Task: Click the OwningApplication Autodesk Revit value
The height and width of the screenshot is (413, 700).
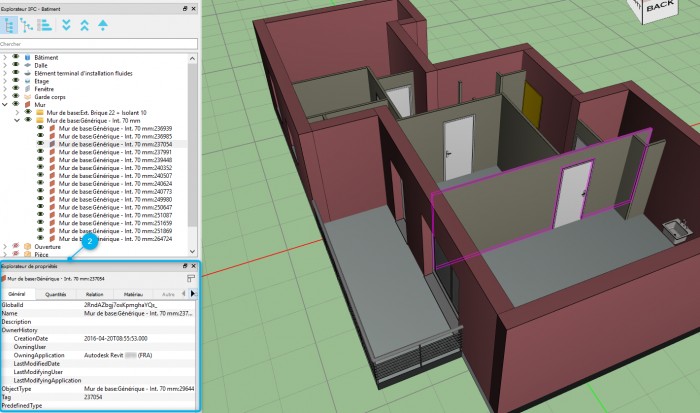Action: tap(118, 355)
